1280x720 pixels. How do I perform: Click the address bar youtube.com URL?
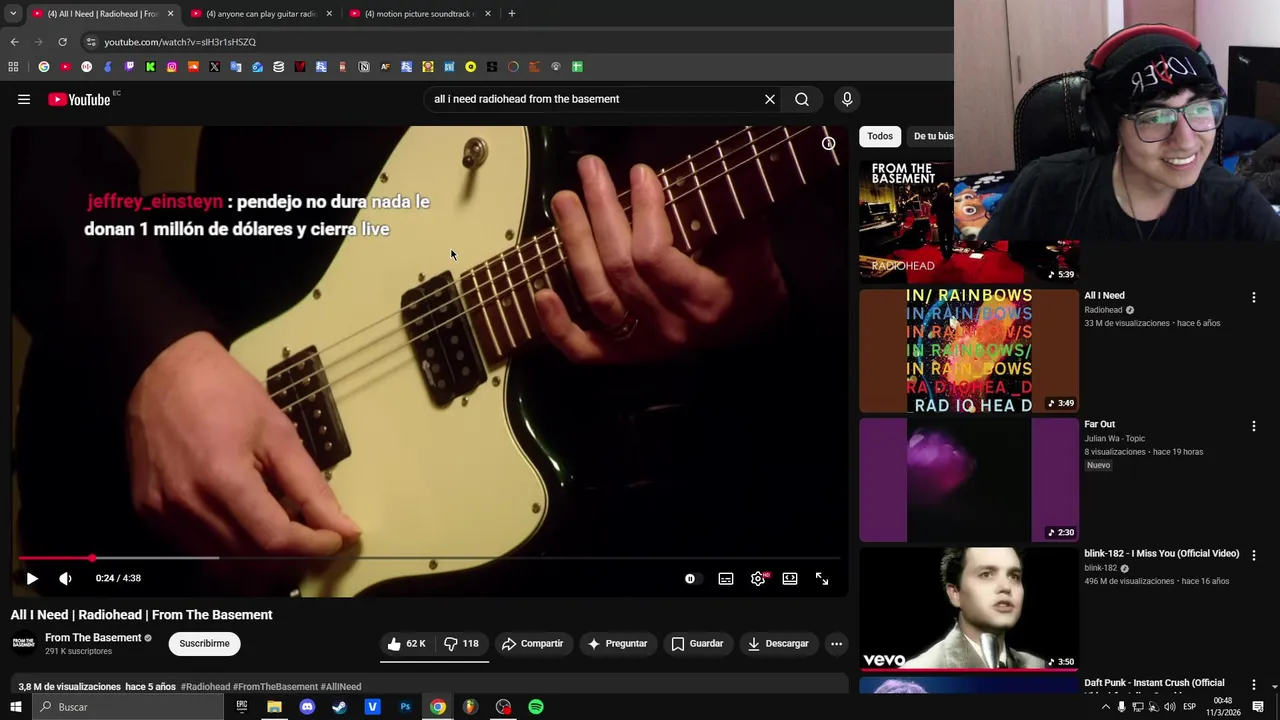click(180, 42)
